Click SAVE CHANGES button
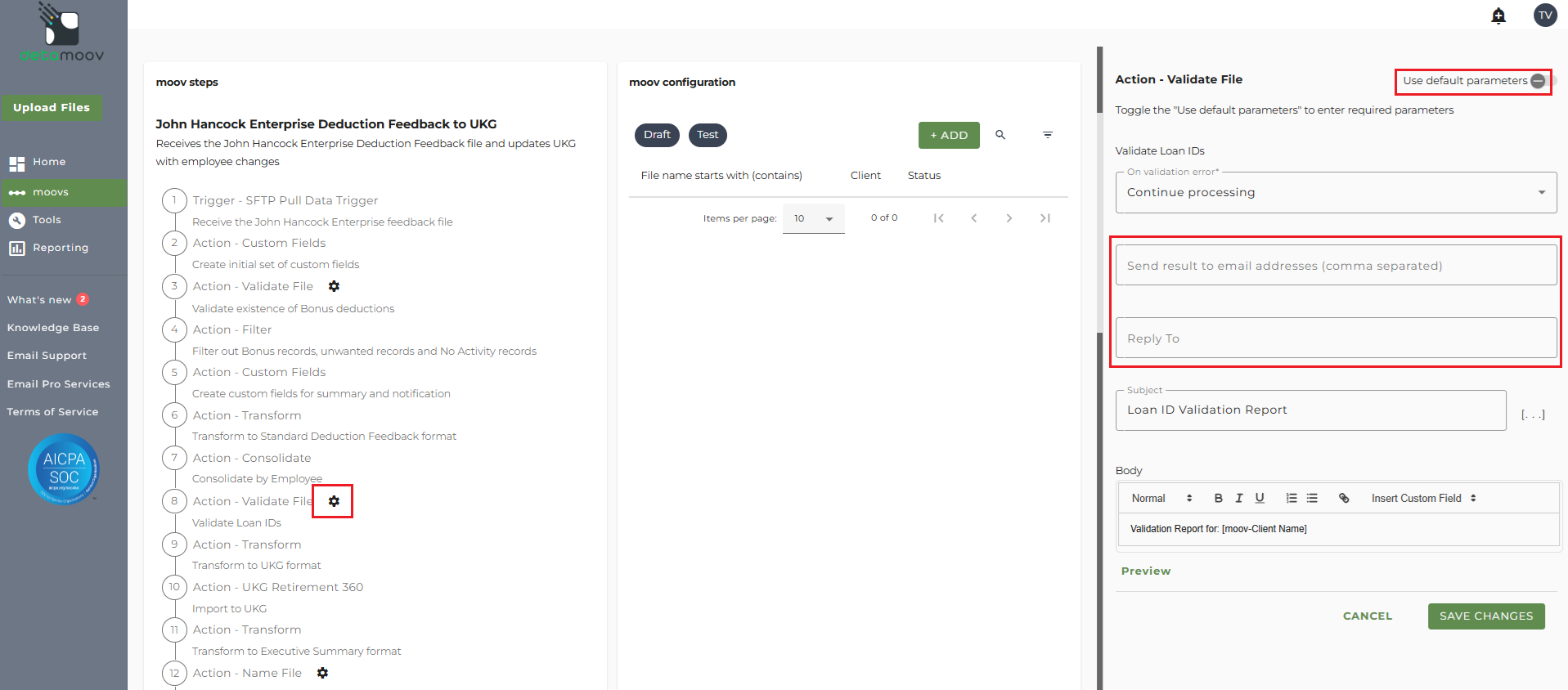The image size is (1568, 690). [1486, 616]
